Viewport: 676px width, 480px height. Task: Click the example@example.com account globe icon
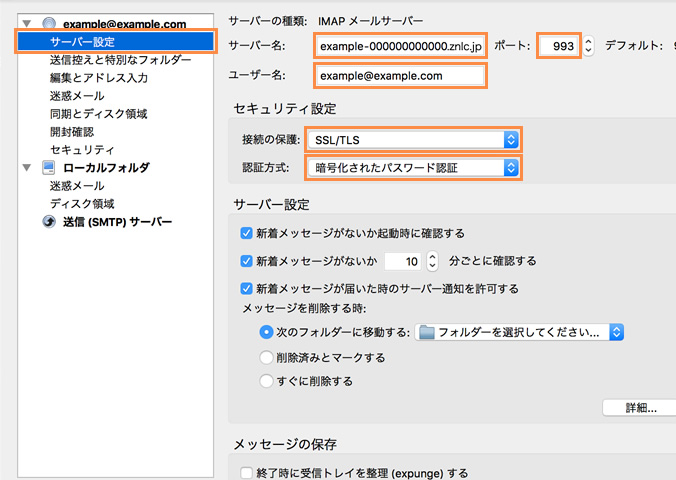(49, 23)
